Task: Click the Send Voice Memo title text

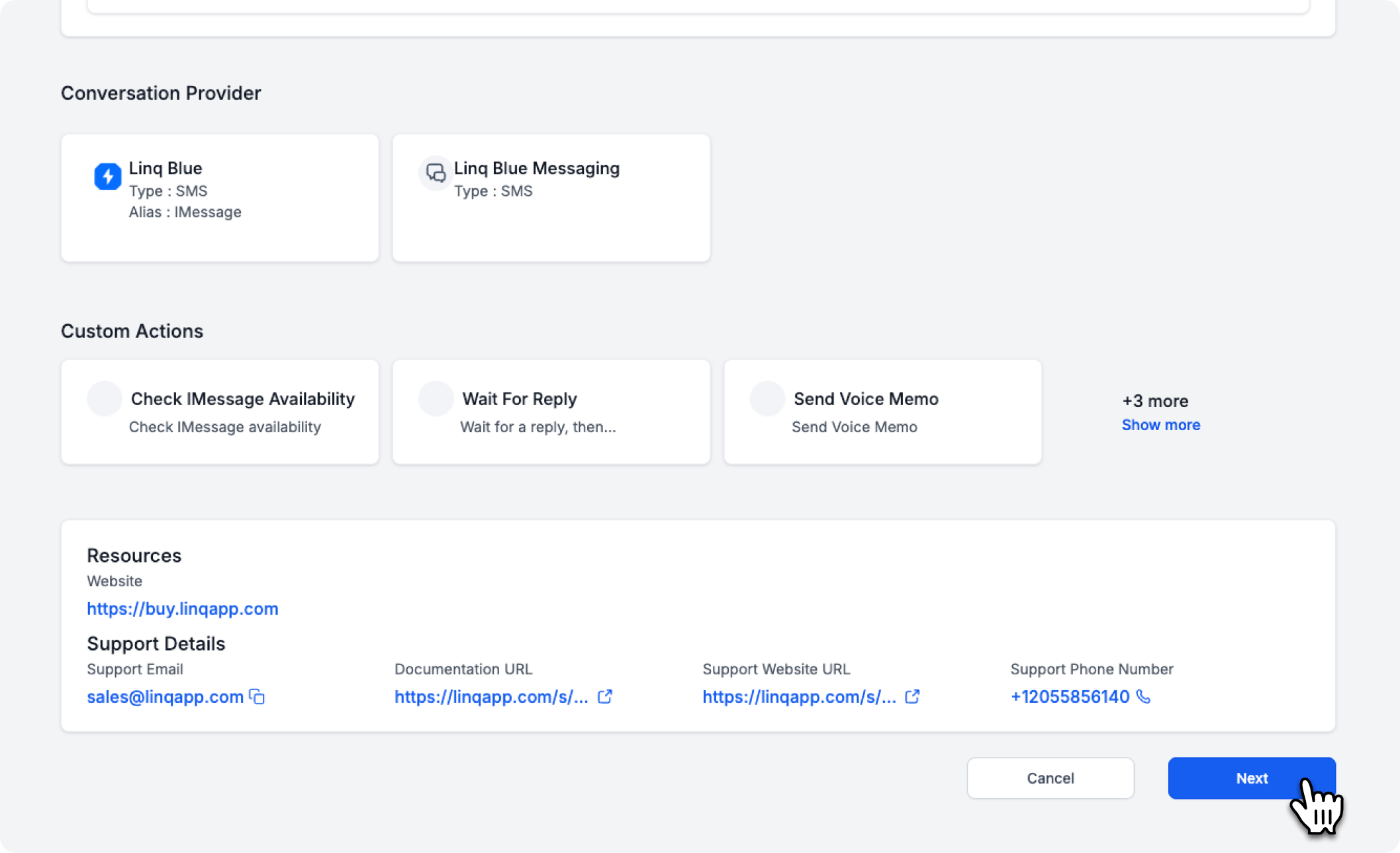Action: (x=866, y=399)
